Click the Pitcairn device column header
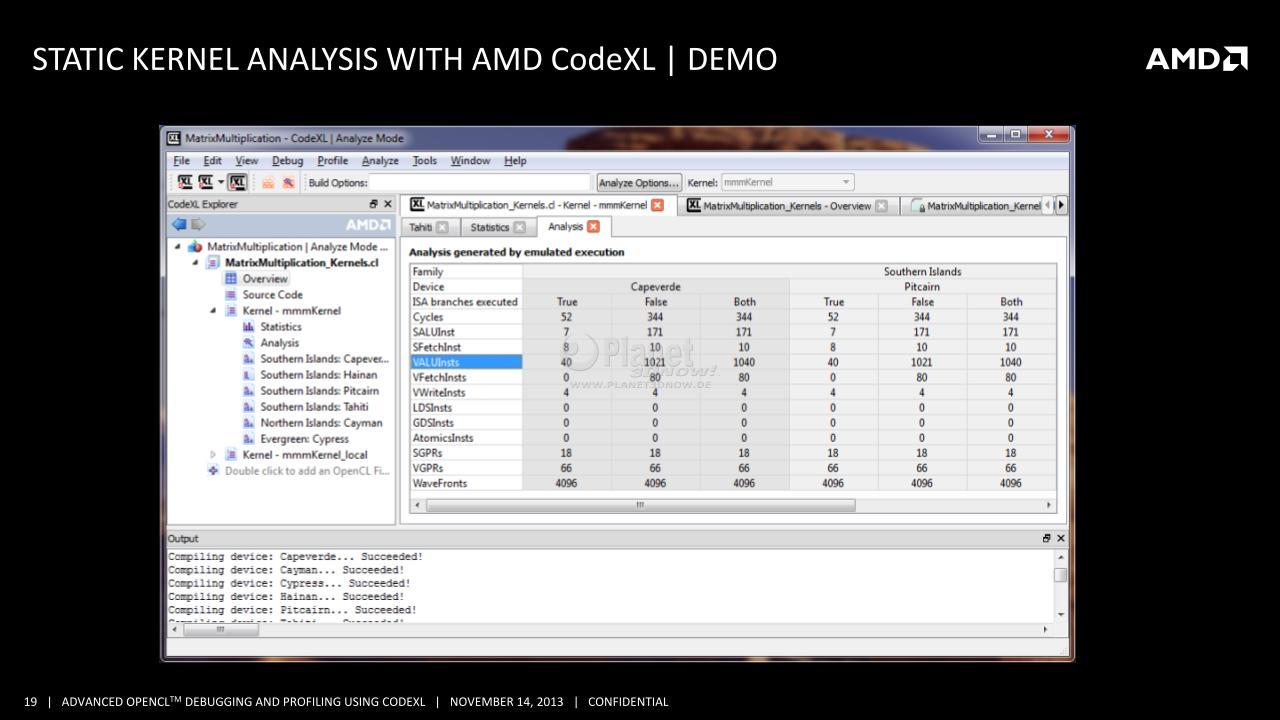1280x720 pixels. (x=922, y=287)
